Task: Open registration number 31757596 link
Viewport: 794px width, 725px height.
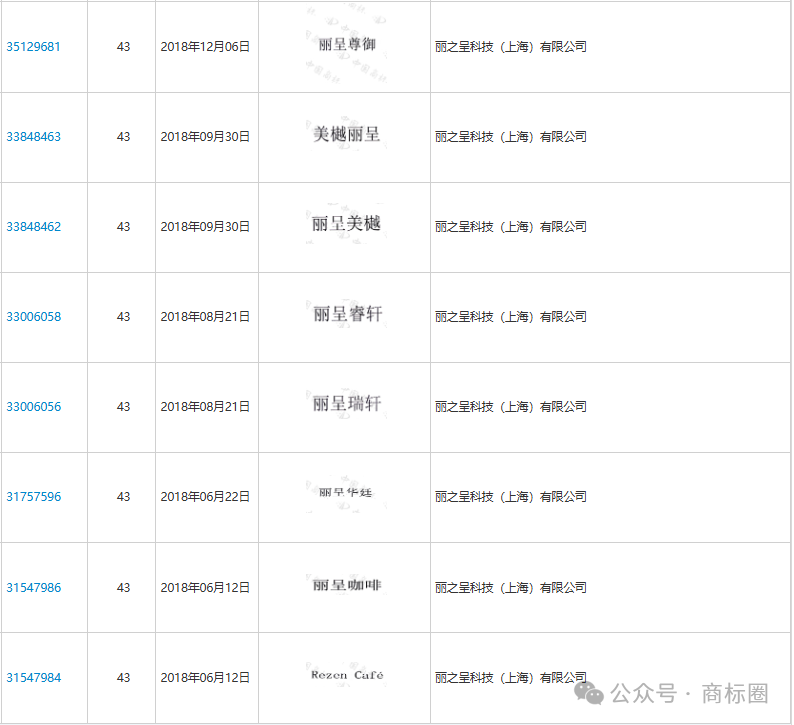Action: [33, 497]
